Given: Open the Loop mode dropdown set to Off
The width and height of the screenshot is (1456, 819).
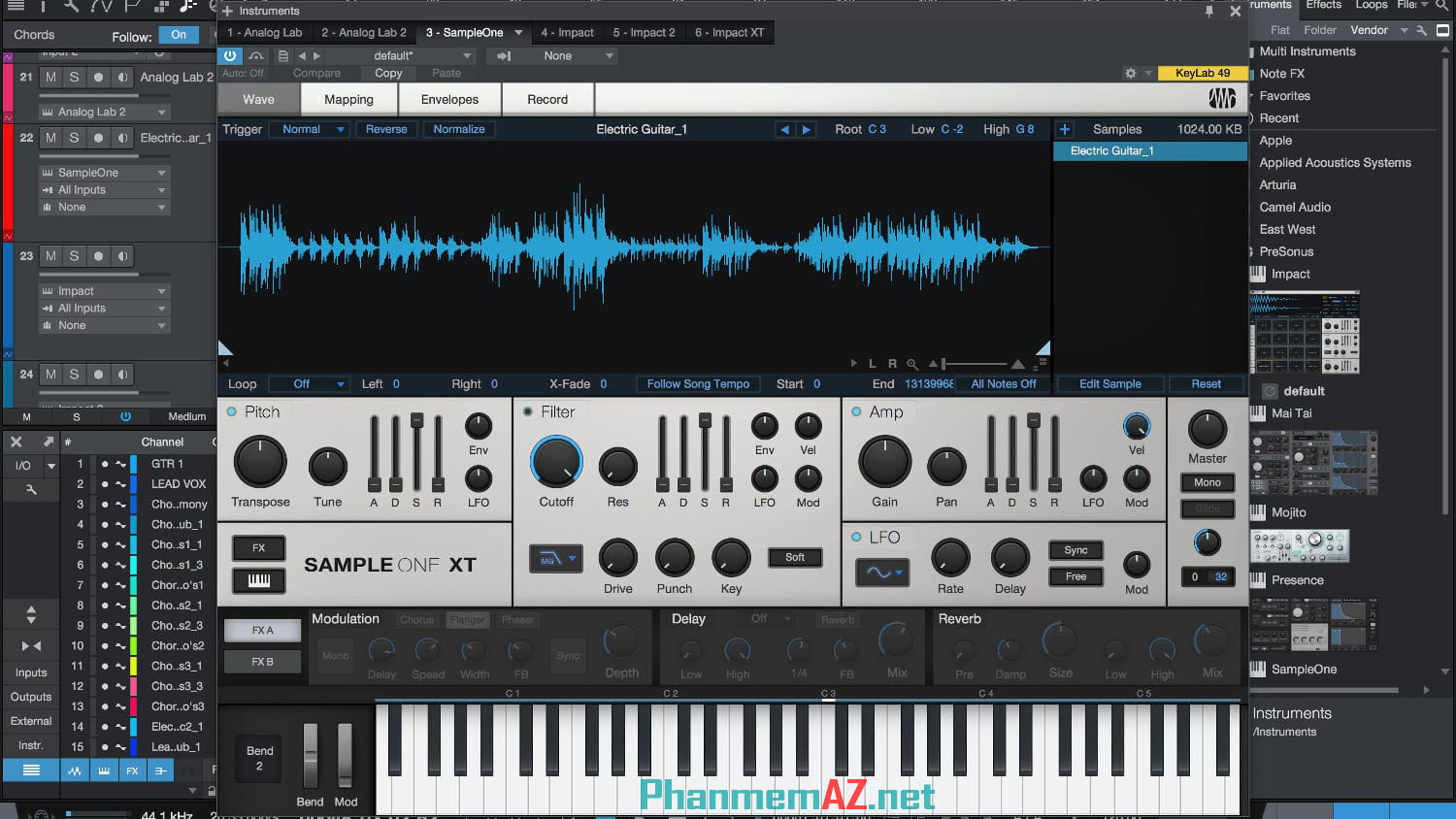Looking at the screenshot, I should point(309,383).
